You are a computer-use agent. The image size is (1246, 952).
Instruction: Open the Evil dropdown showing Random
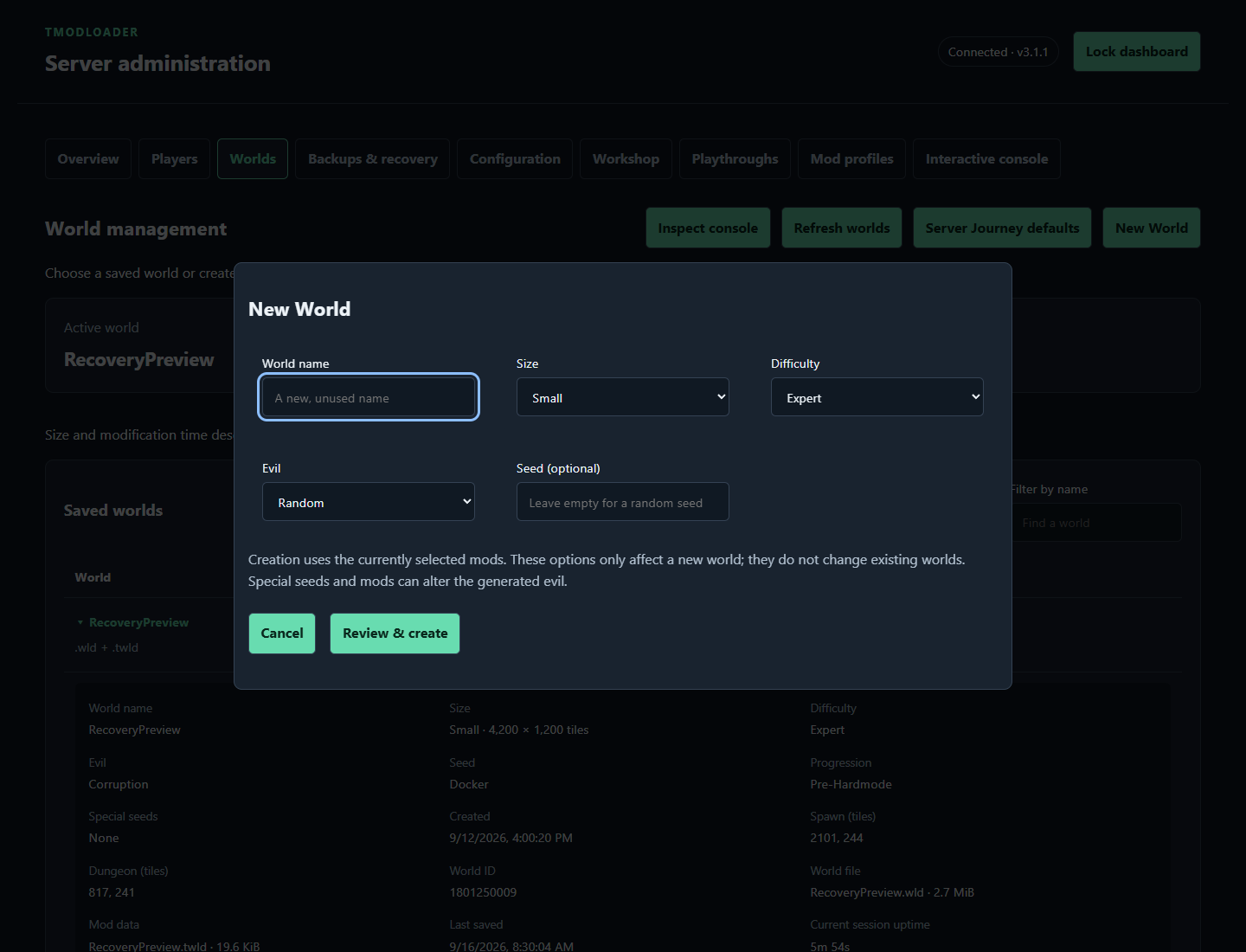(x=368, y=502)
